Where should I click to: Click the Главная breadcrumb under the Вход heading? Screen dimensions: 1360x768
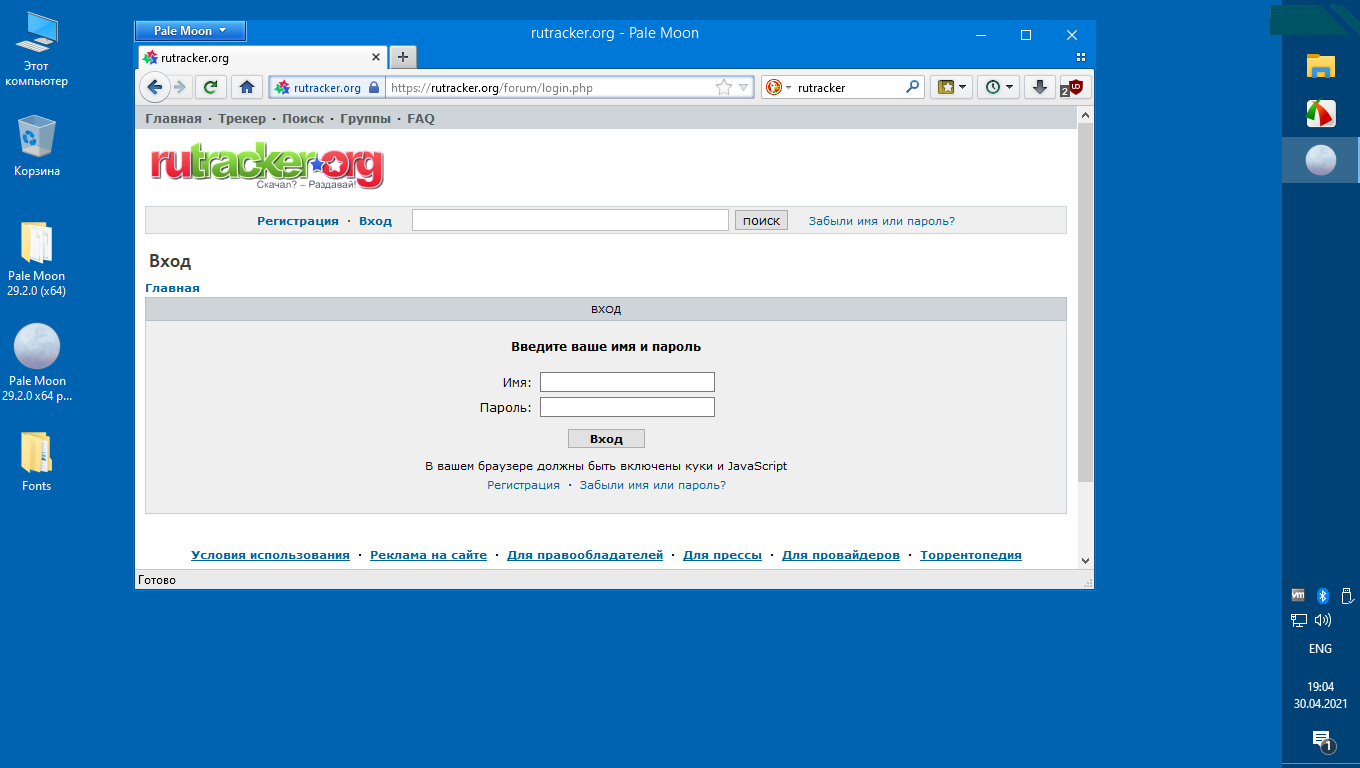tap(172, 288)
